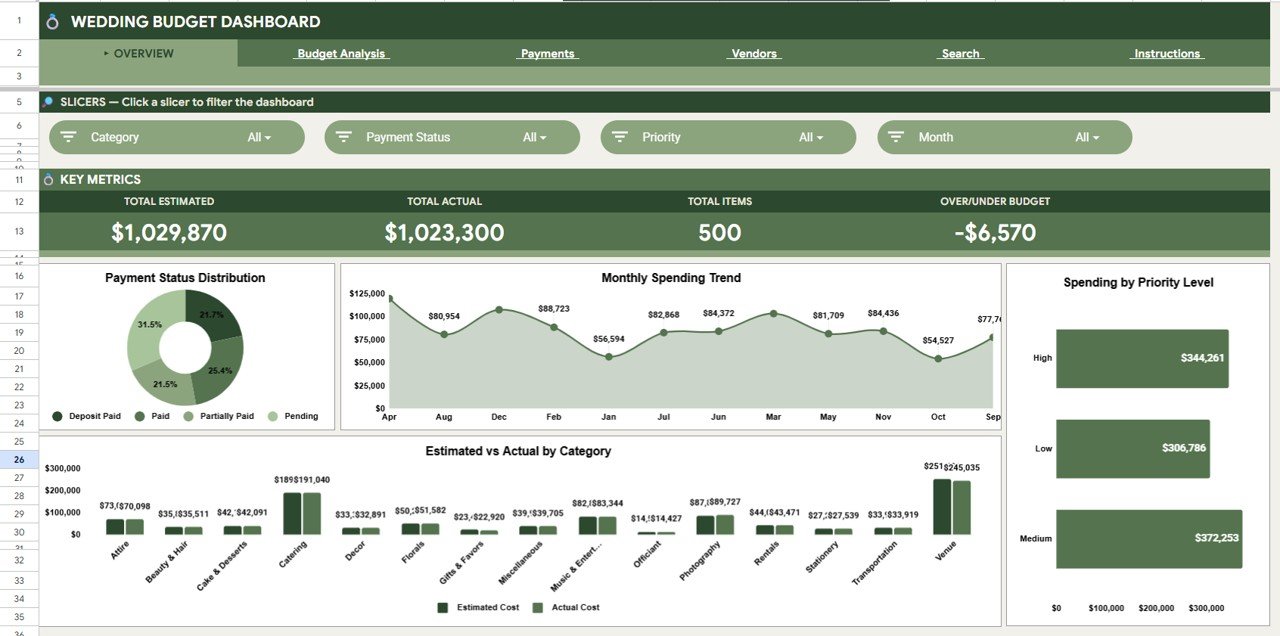Select row 26 by clicking its header
The width and height of the screenshot is (1280, 636).
click(19, 459)
